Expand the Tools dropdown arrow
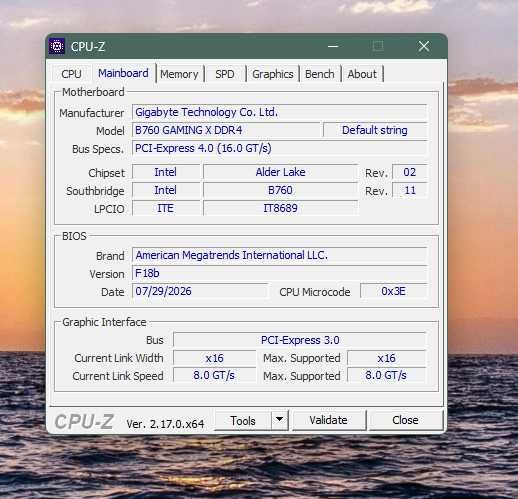The image size is (518, 499). click(280, 420)
